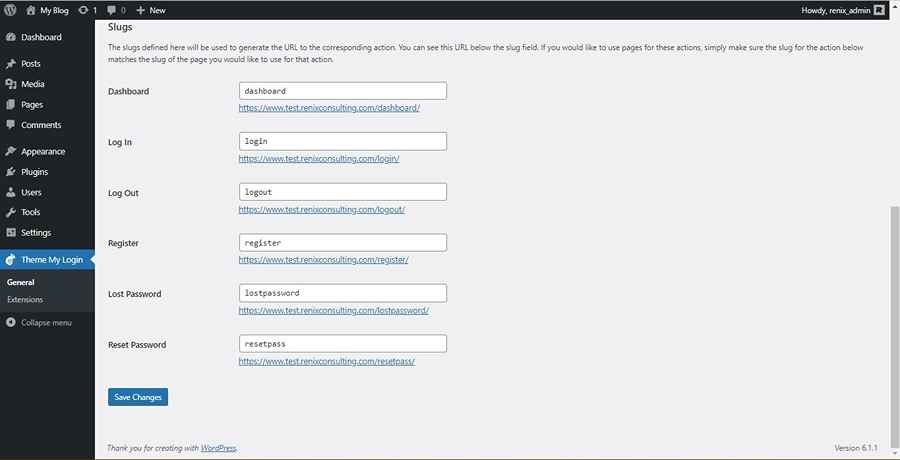900x460 pixels.
Task: Open the comments bubble icon in admin bar
Action: point(111,10)
